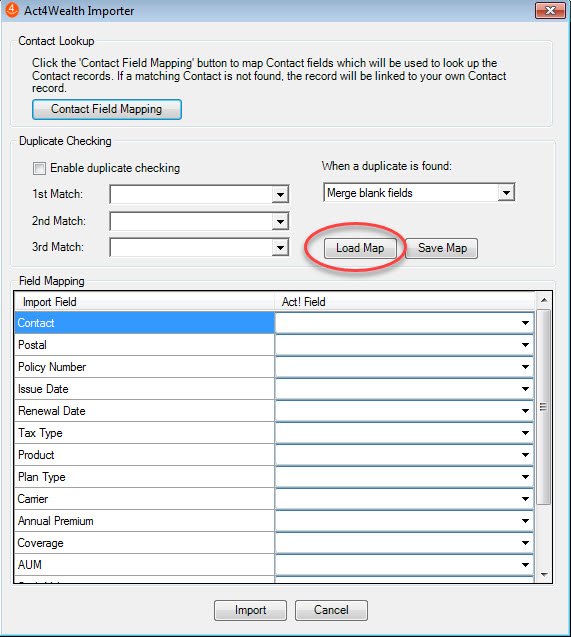The width and height of the screenshot is (571, 637).
Task: Select the Annual Premium import field
Action: click(145, 521)
